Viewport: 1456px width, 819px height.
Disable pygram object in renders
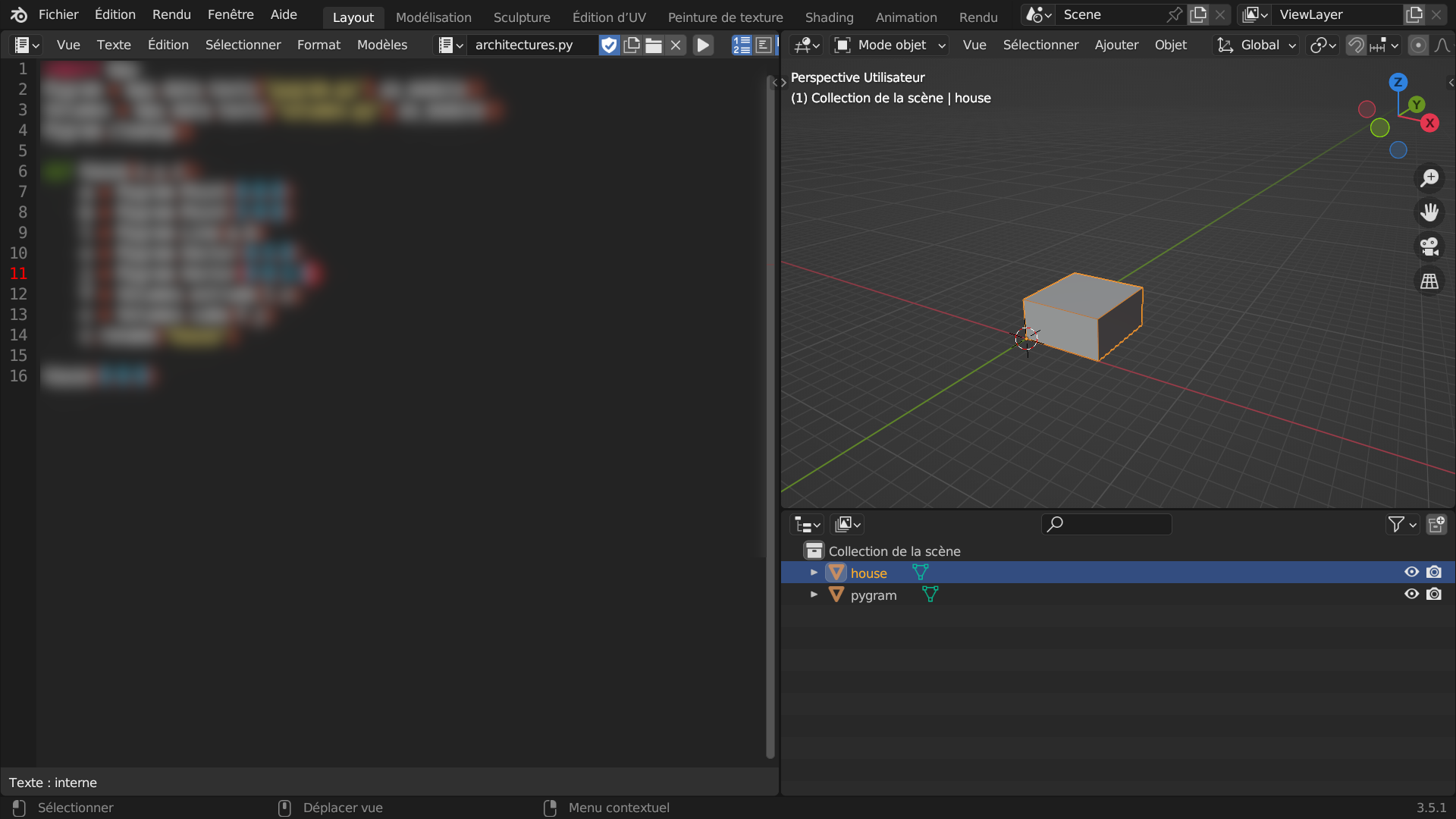coord(1434,595)
